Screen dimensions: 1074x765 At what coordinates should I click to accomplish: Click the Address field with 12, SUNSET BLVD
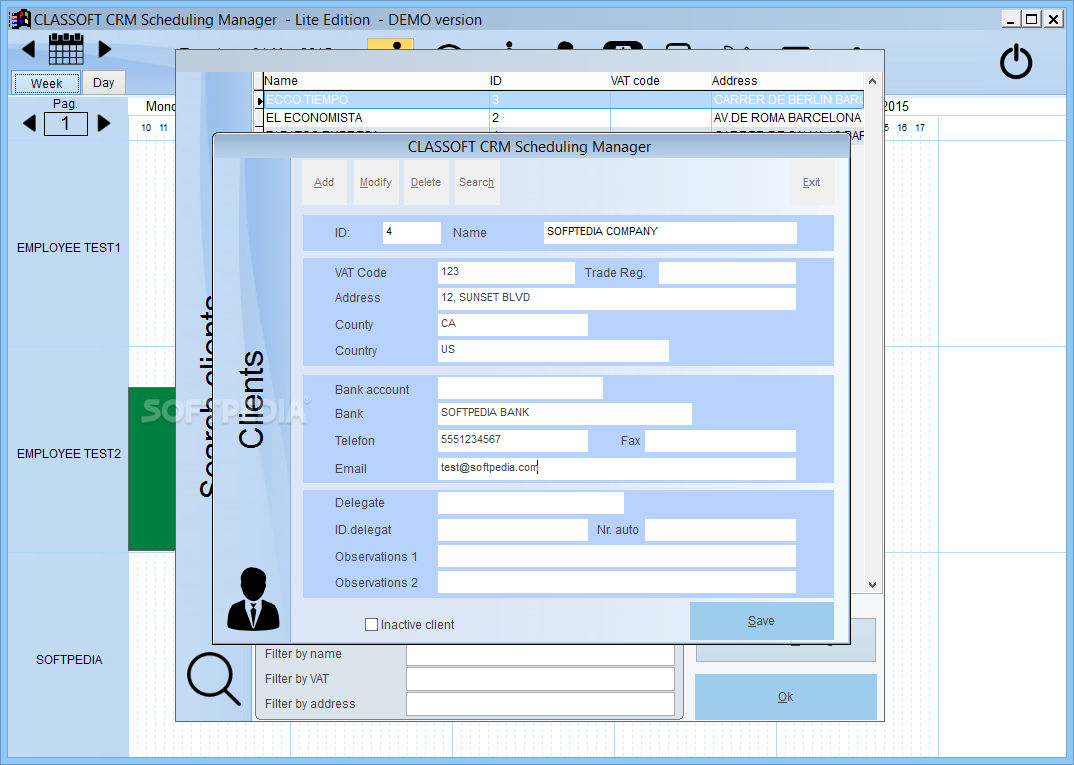point(616,299)
